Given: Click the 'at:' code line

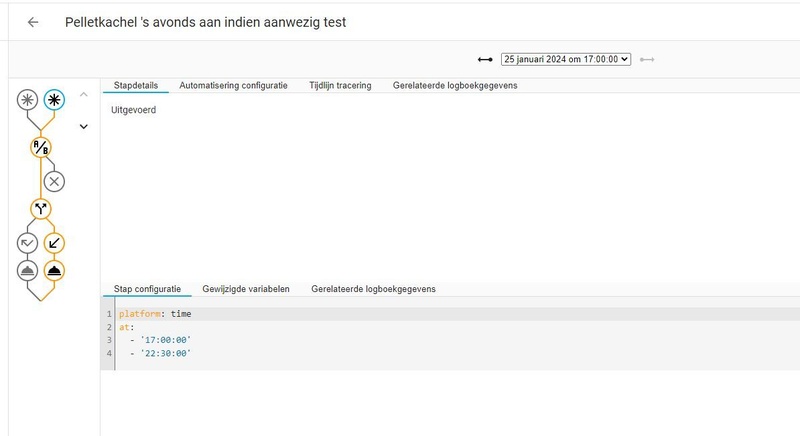Looking at the screenshot, I should [x=127, y=327].
